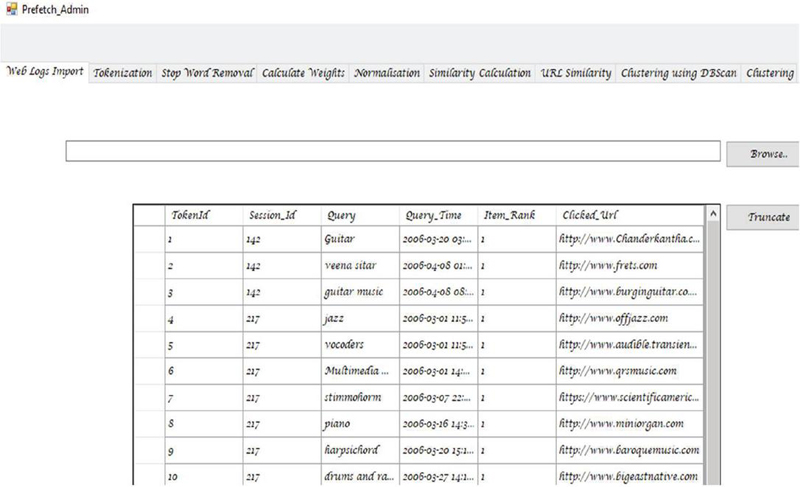Image resolution: width=800 pixels, height=487 pixels.
Task: Click the table scrollbar up arrow
Action: click(713, 214)
